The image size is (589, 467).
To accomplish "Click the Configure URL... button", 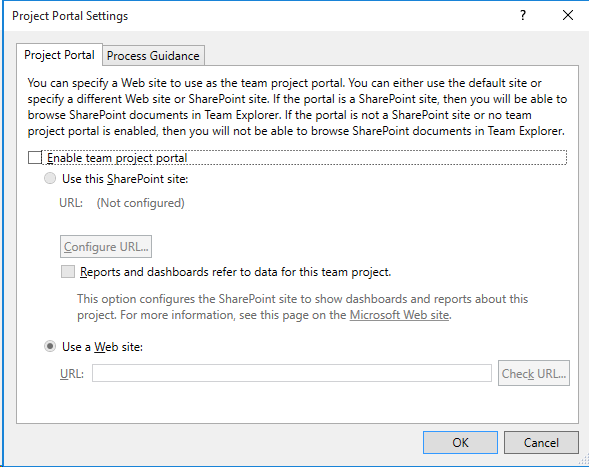I will 106,246.
